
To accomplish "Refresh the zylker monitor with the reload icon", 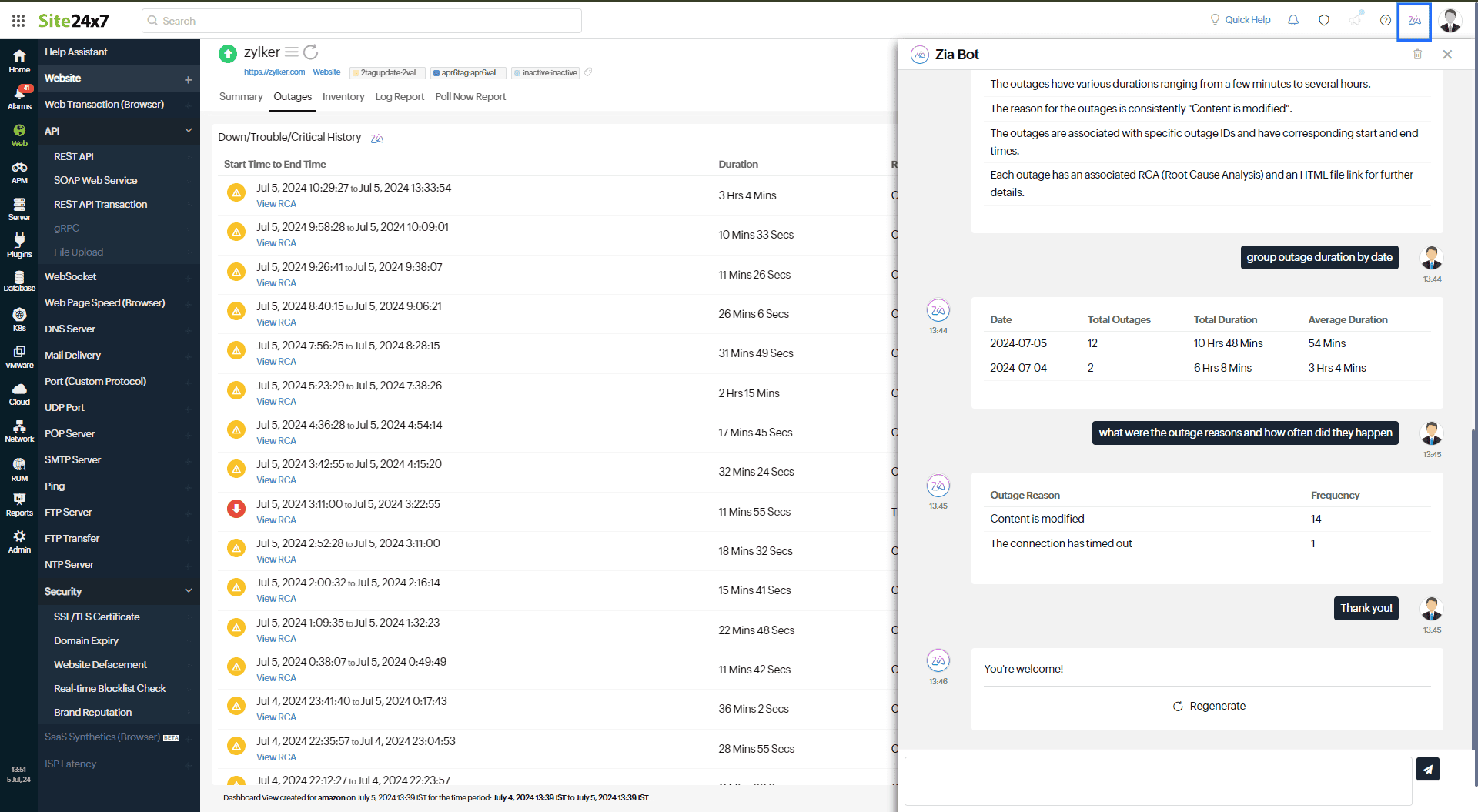I will [x=311, y=52].
